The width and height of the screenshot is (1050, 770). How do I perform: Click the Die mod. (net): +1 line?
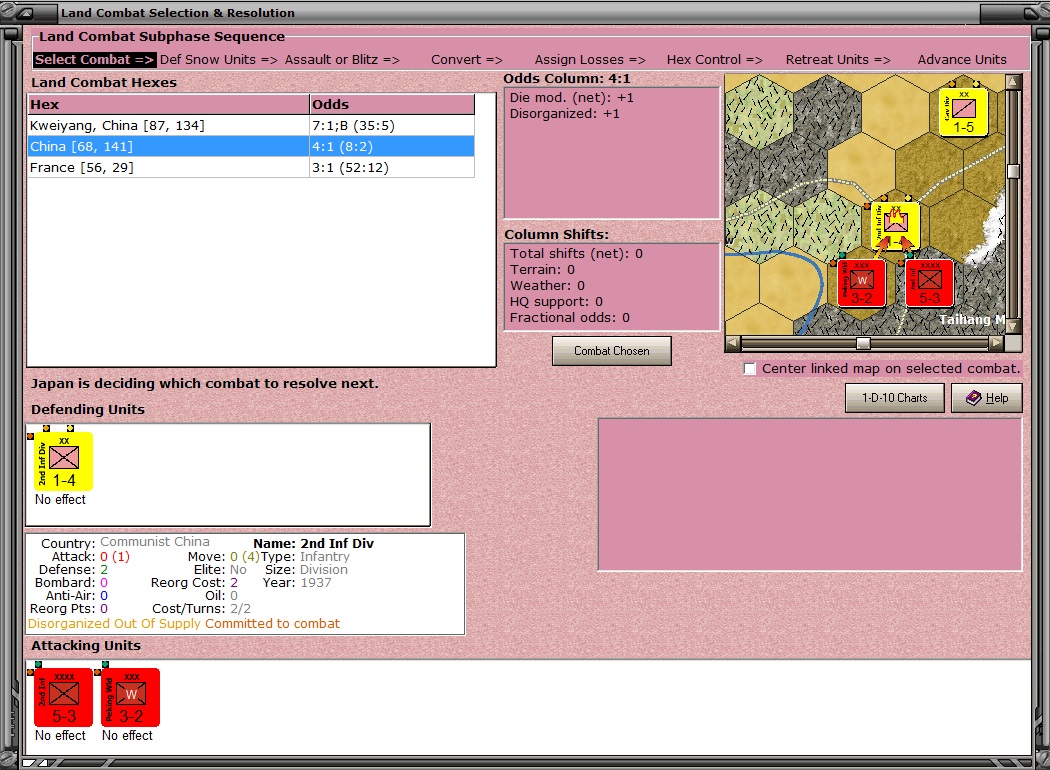coord(571,98)
